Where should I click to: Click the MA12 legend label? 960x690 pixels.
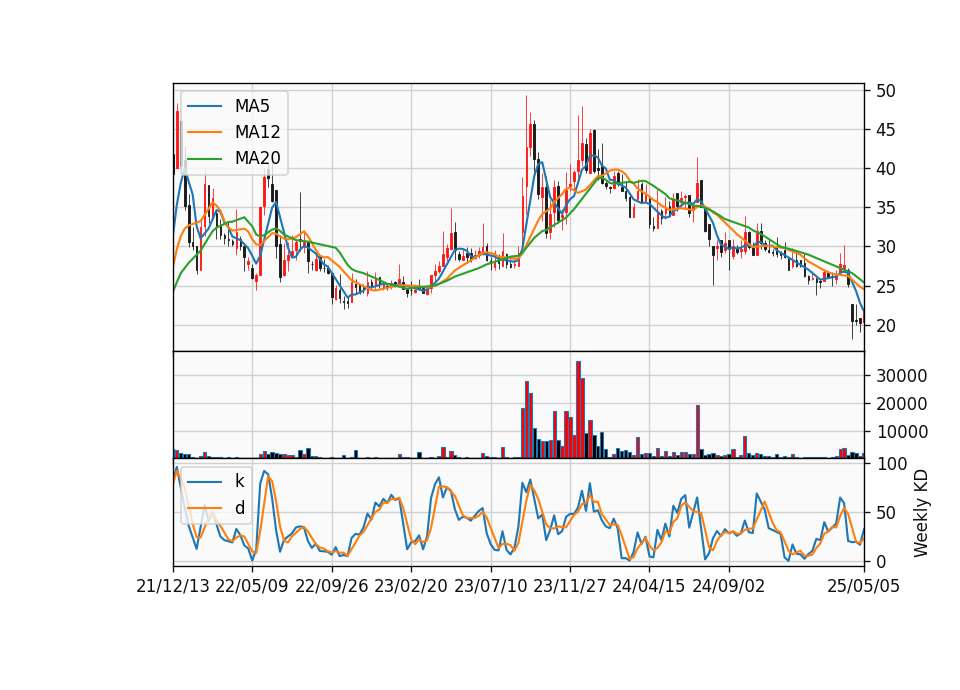(257, 132)
